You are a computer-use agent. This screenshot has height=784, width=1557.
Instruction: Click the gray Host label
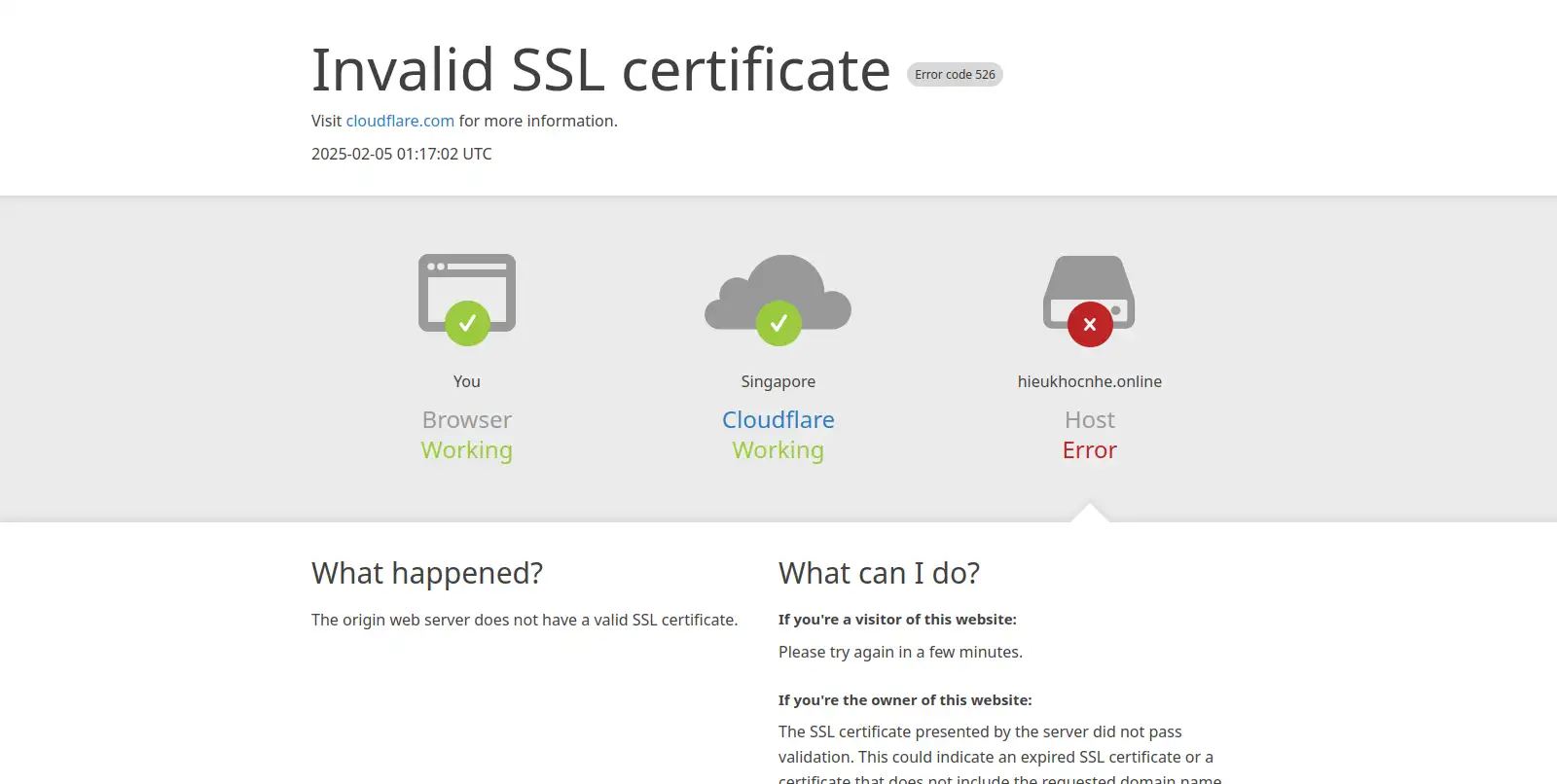1089,419
